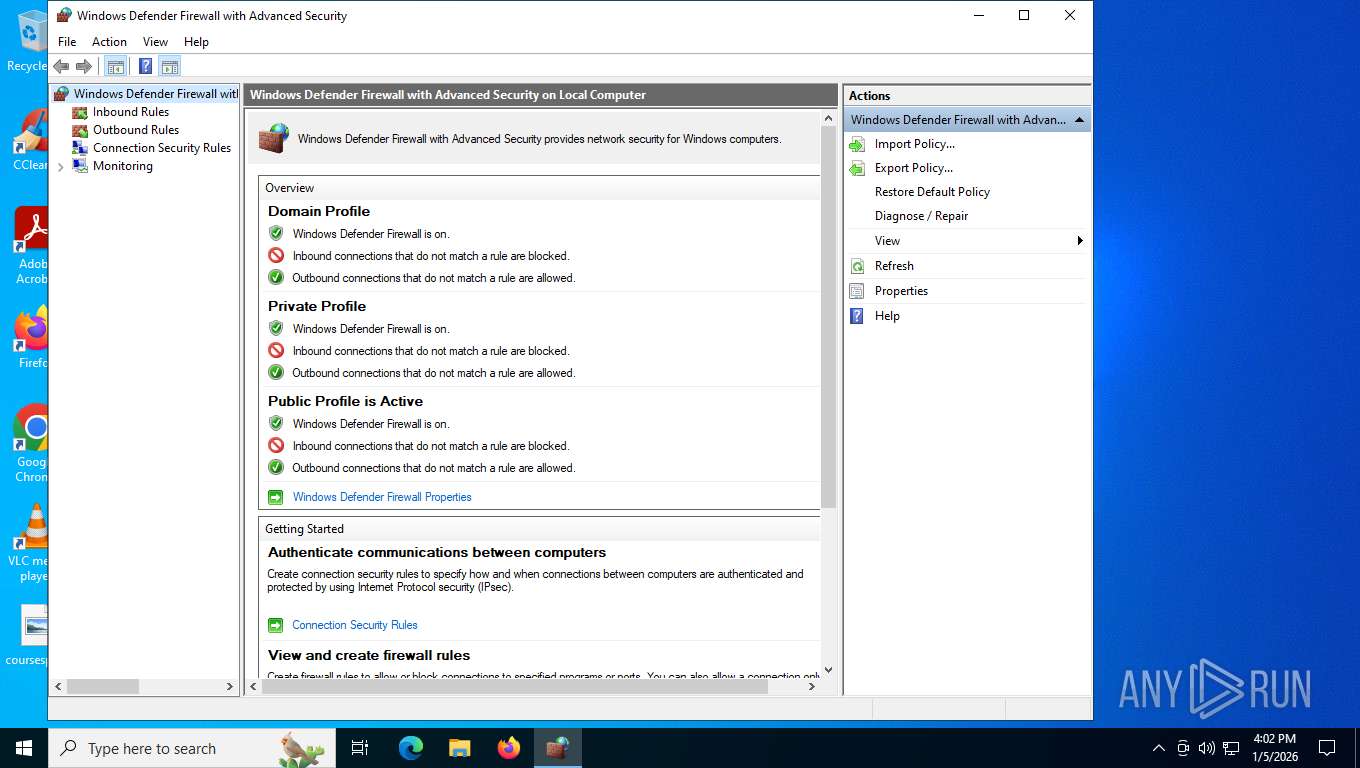Click the Connection Security Rules tree icon

(80, 148)
